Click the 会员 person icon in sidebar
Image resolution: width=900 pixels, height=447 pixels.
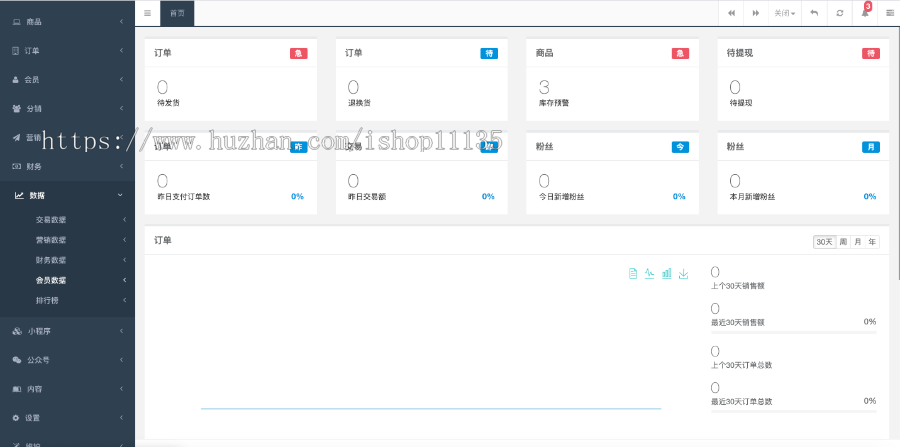pos(16,80)
